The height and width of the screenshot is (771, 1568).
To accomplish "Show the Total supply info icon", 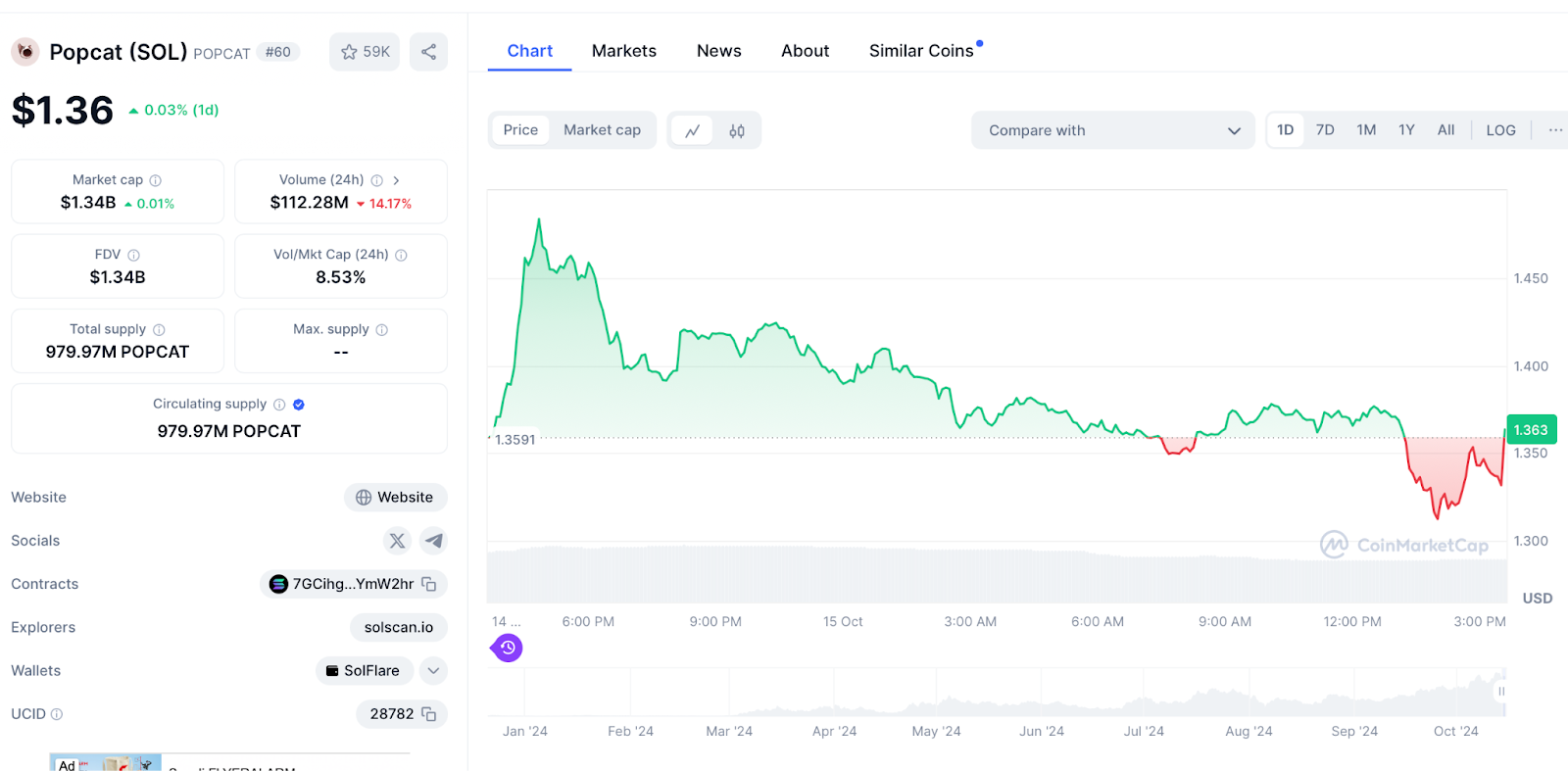I will click(x=159, y=330).
